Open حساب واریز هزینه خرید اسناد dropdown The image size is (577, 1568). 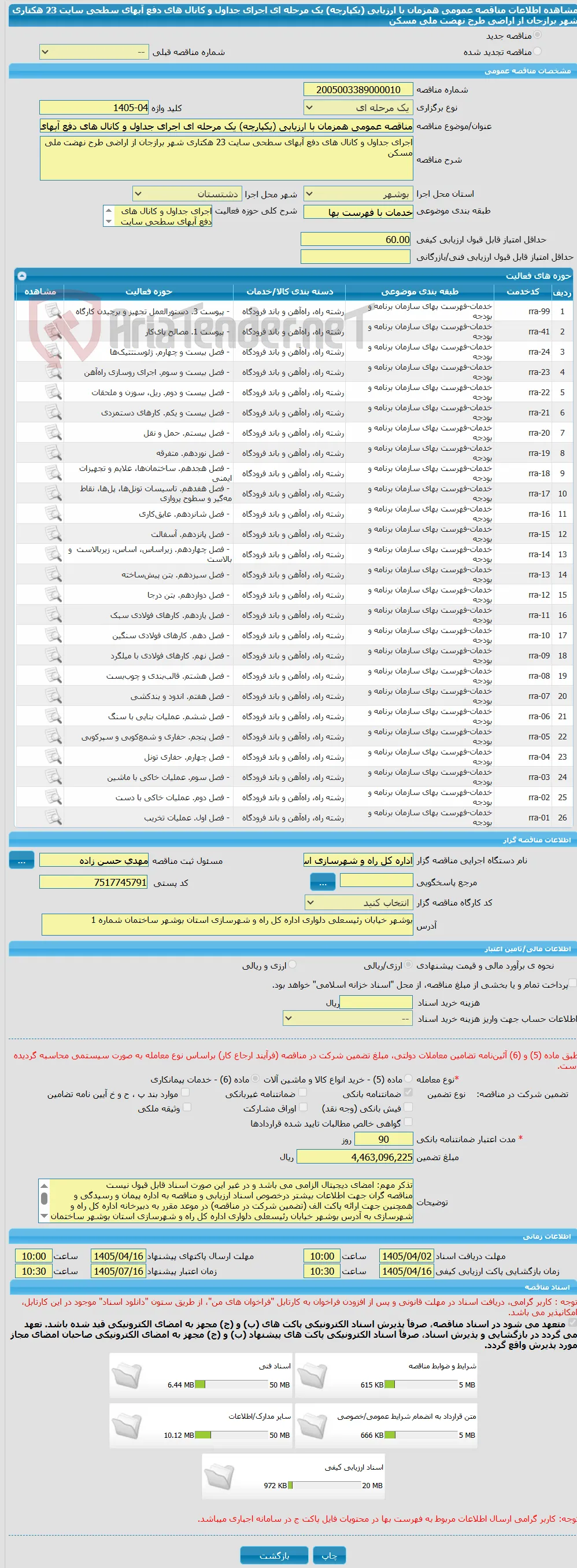tap(348, 1018)
